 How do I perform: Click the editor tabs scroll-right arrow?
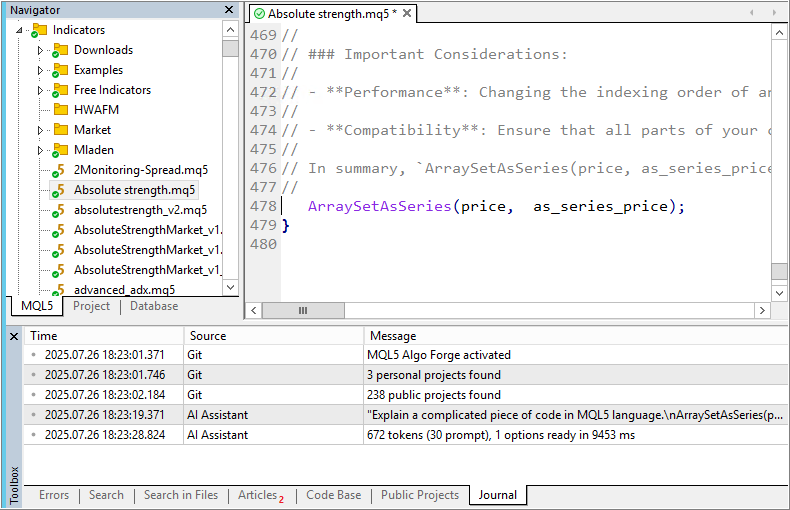coord(774,13)
